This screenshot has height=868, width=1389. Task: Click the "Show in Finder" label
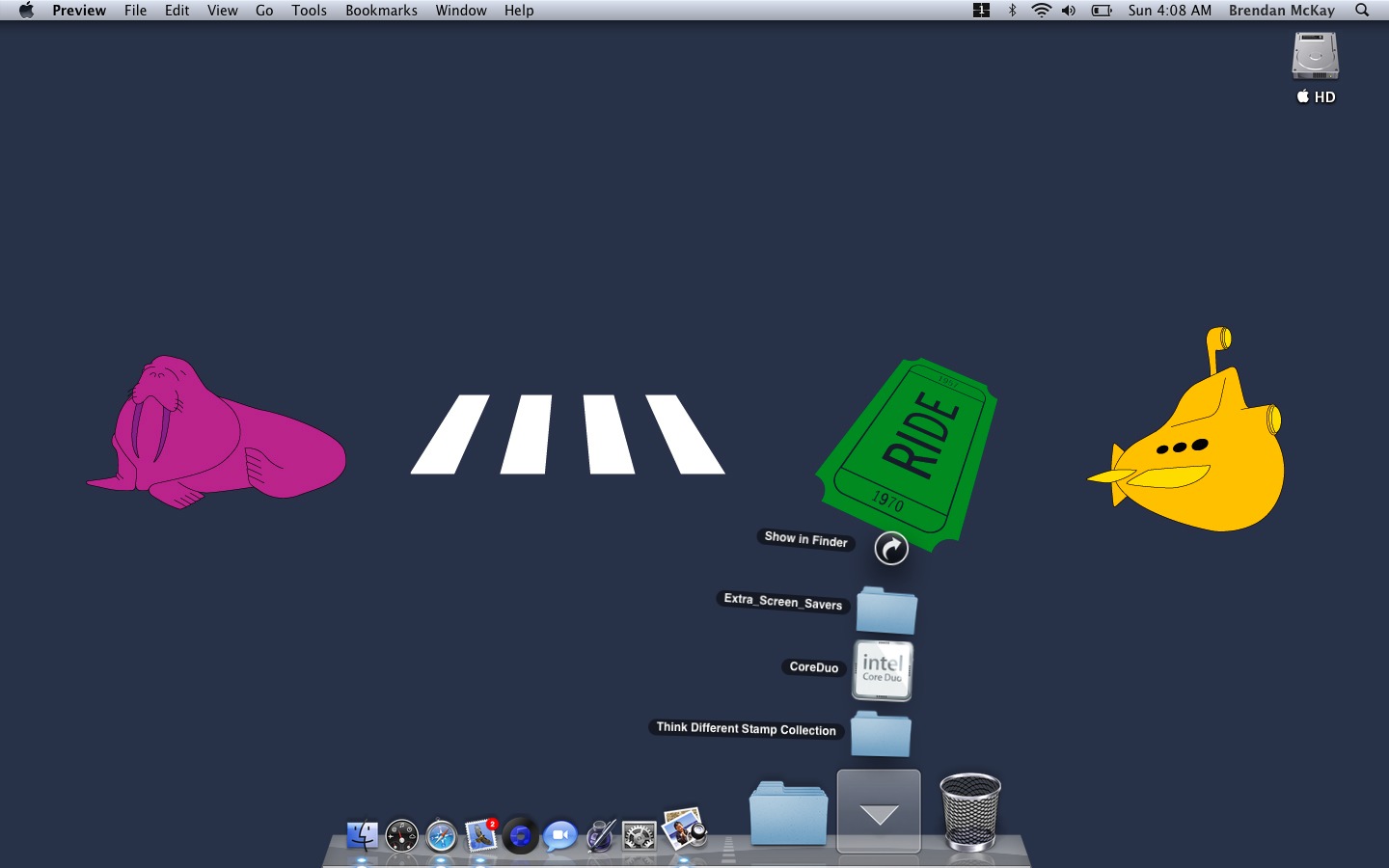(806, 539)
